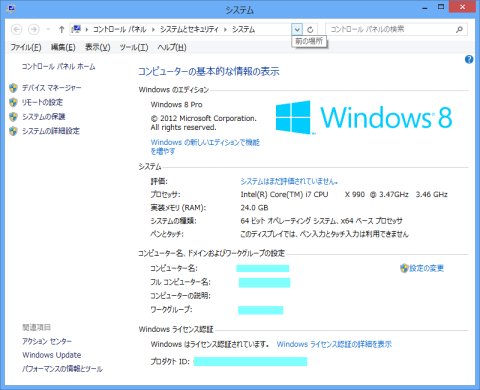480x390 pixels.
Task: Open the 編集(E) menu
Action: (x=63, y=47)
